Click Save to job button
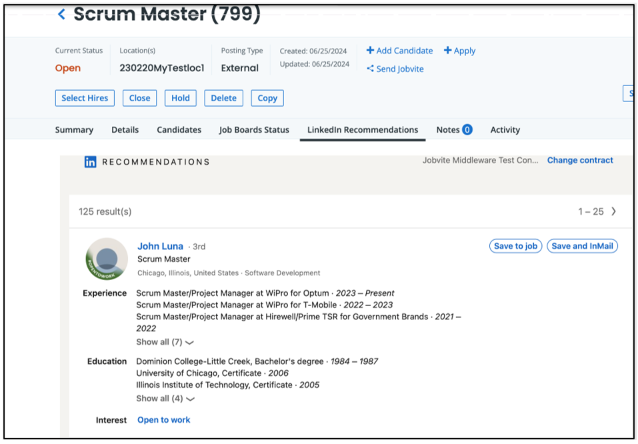 (x=516, y=246)
